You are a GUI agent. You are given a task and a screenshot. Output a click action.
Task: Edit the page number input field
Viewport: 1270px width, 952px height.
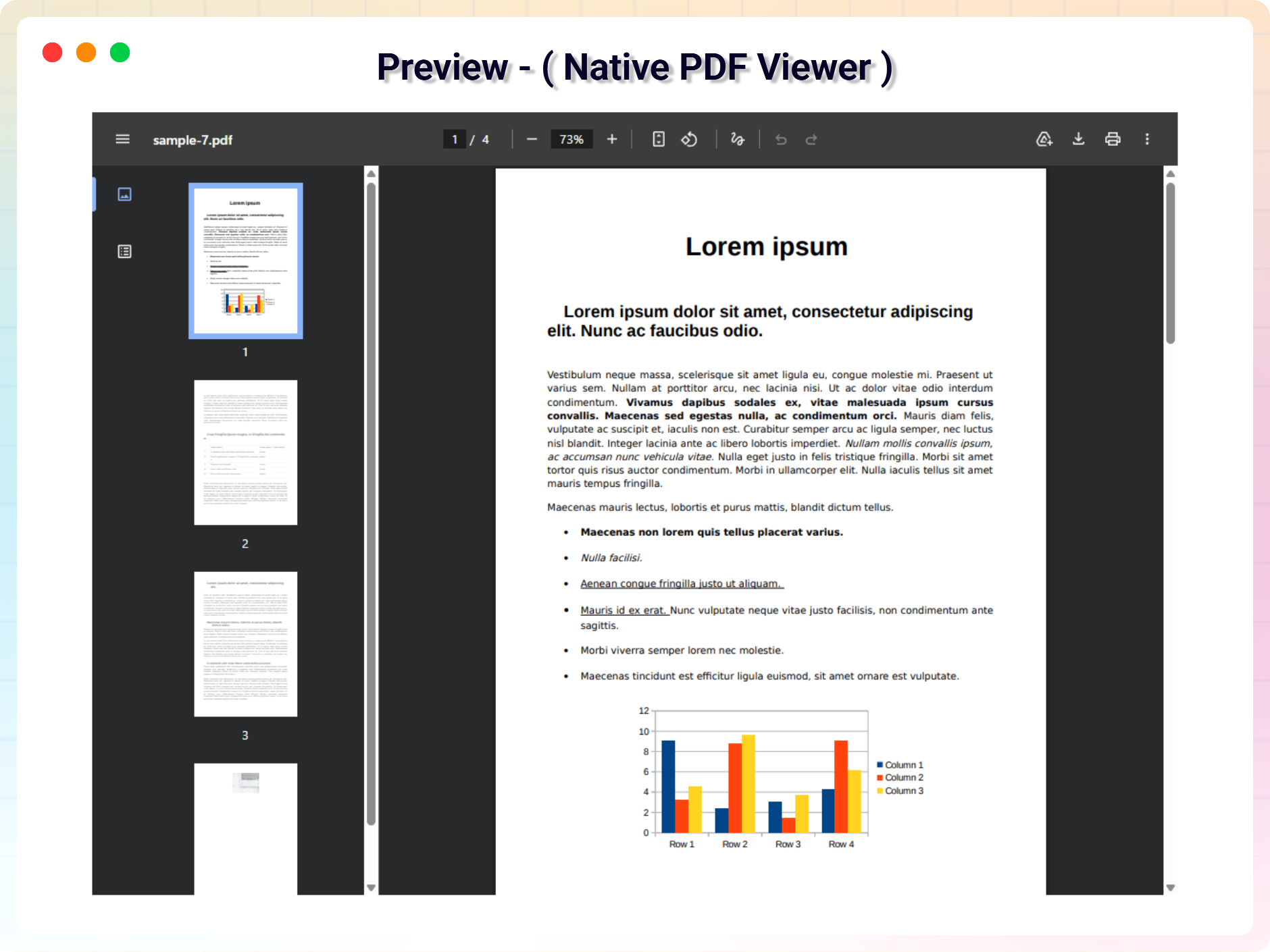click(x=455, y=139)
